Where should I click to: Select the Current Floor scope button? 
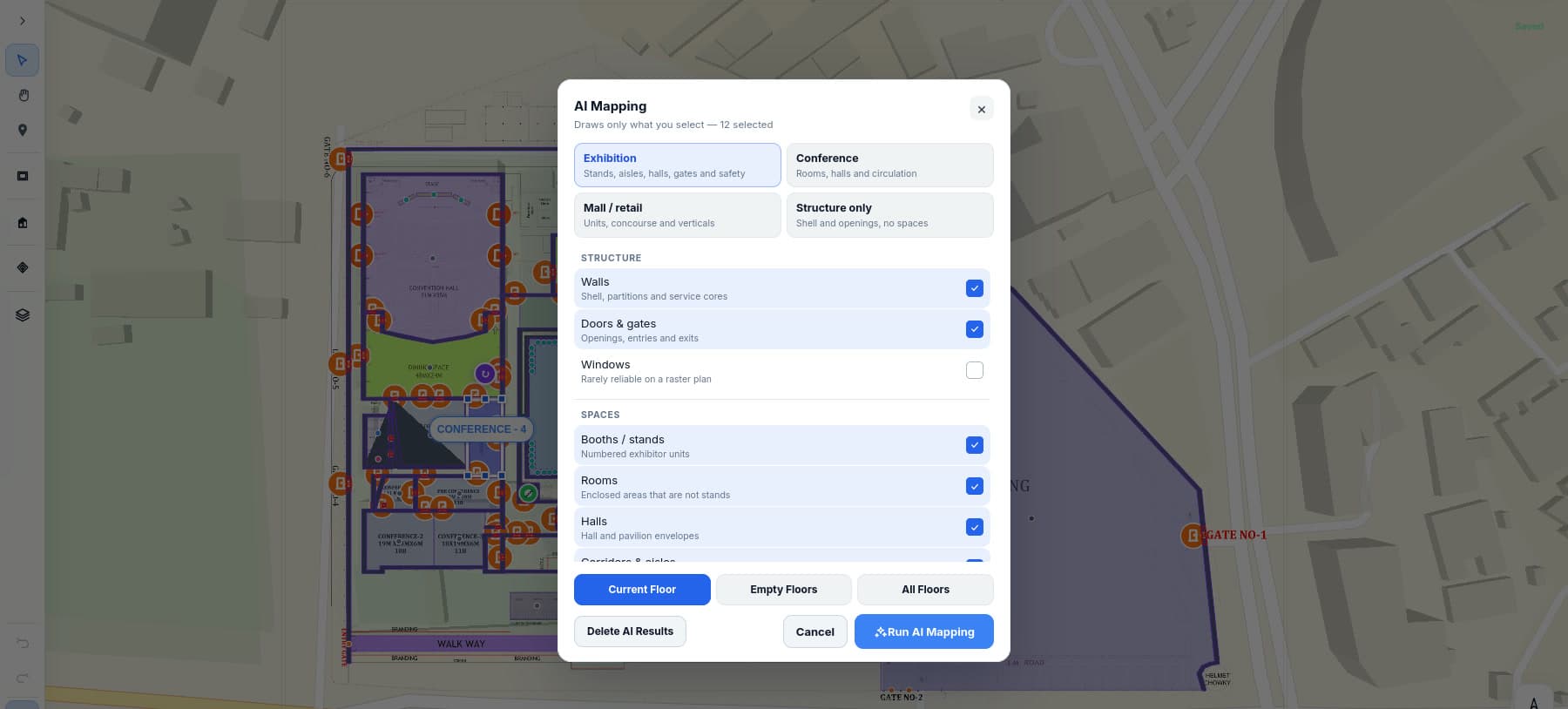click(642, 590)
